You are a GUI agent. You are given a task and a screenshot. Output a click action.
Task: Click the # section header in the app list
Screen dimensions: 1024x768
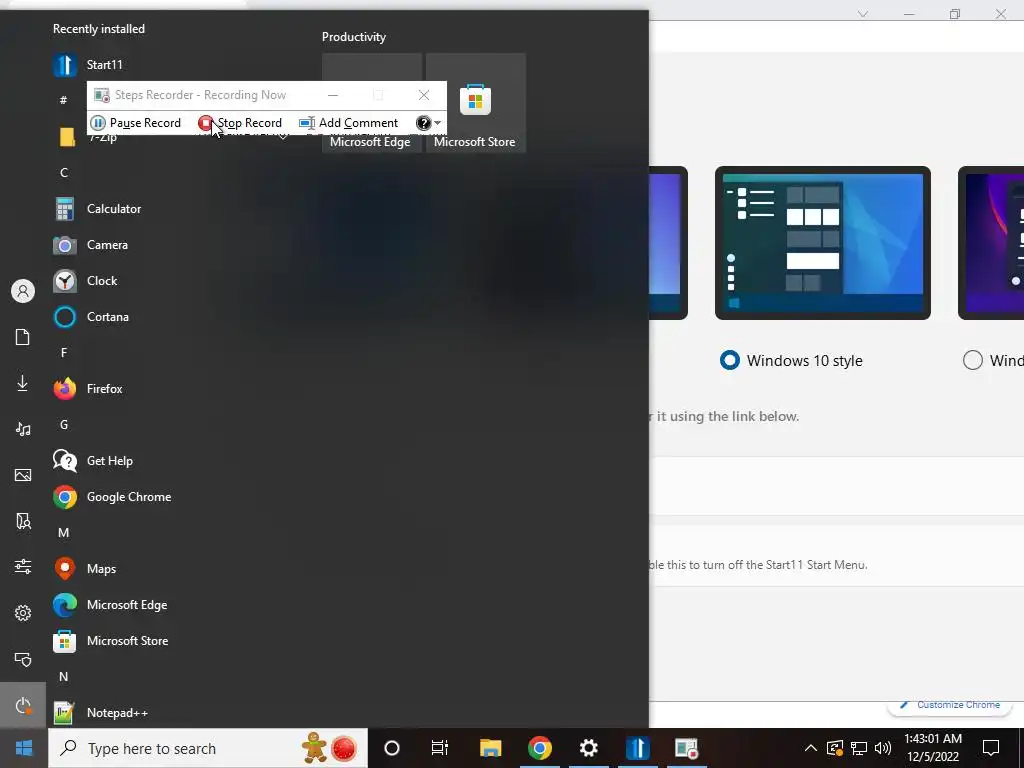[63, 100]
